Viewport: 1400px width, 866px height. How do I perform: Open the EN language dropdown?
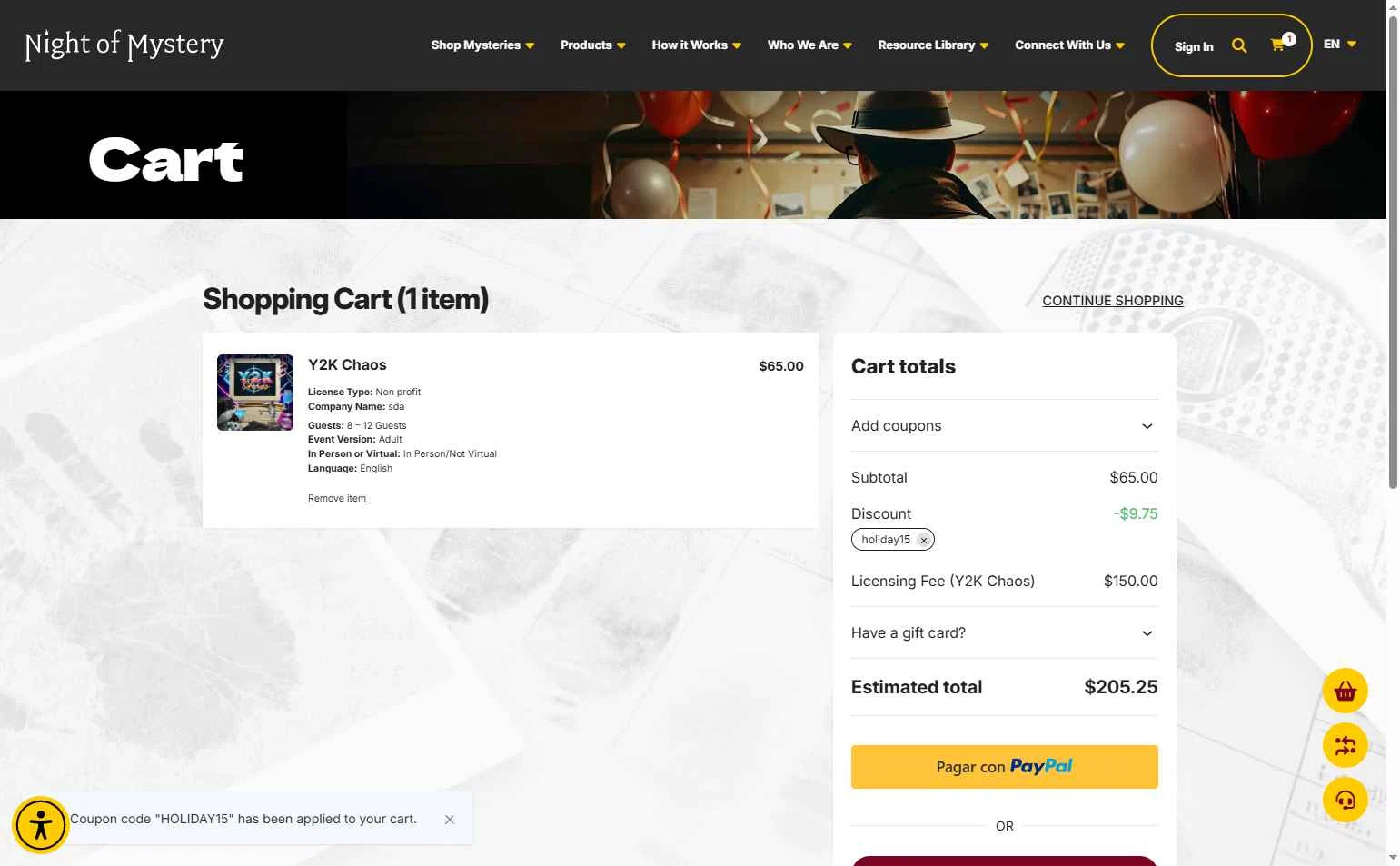click(x=1340, y=44)
